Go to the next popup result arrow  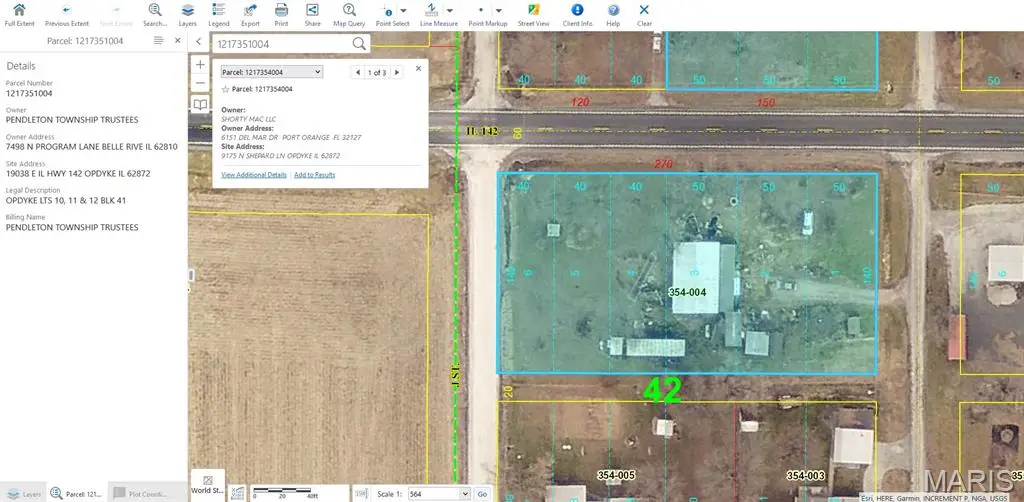(397, 72)
